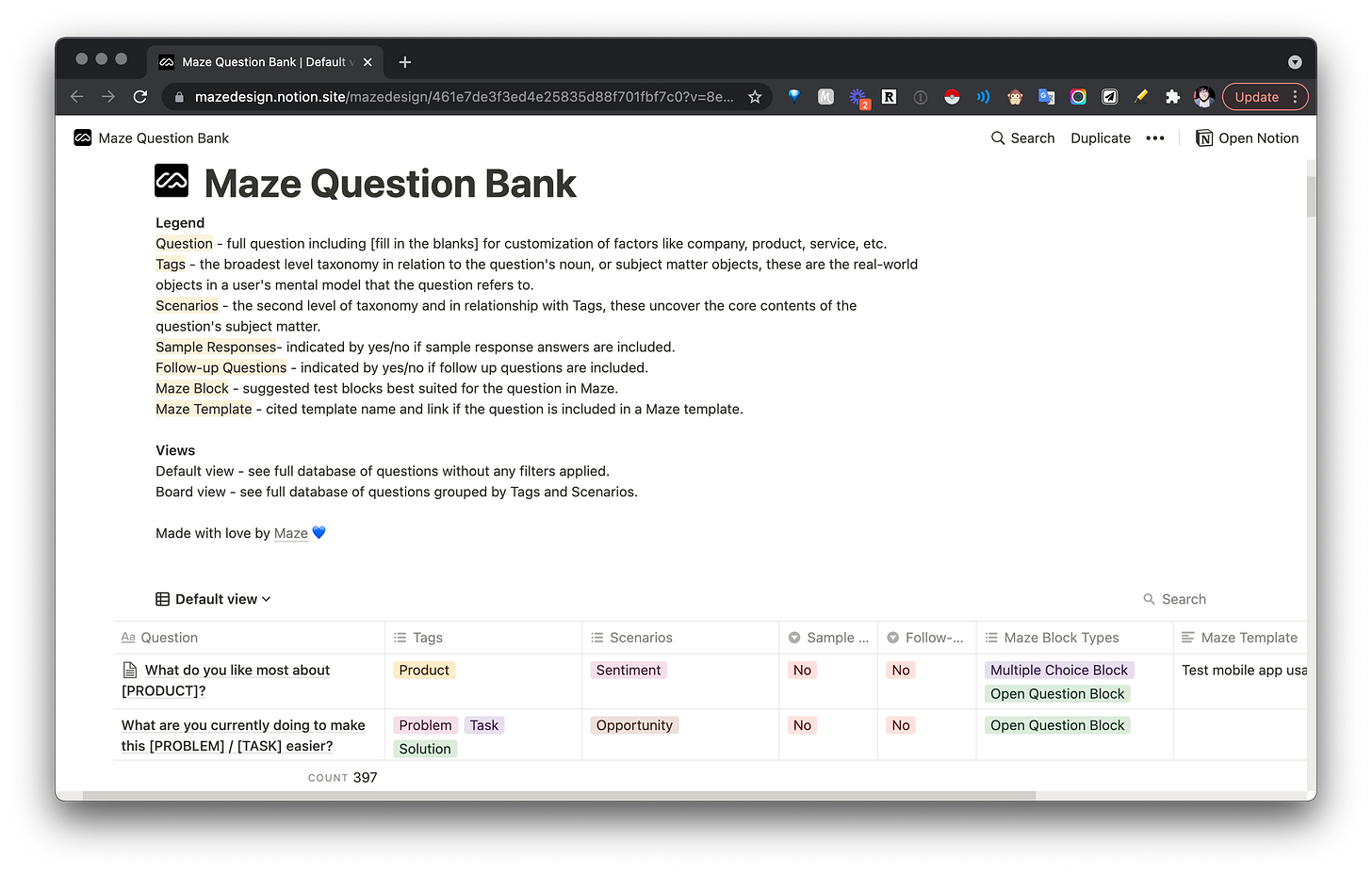The height and width of the screenshot is (874, 1372).
Task: Click the address bar URL
Action: coord(464,97)
